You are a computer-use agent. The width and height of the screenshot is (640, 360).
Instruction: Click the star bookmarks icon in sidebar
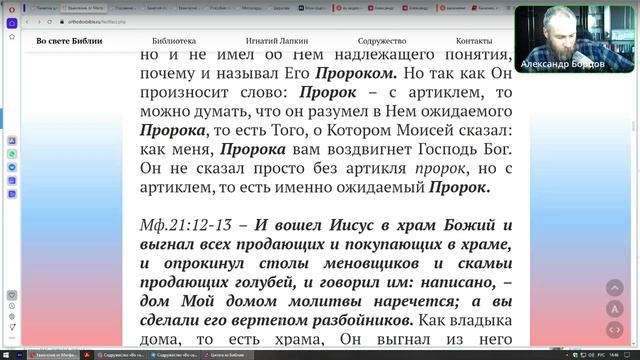pos(12,37)
